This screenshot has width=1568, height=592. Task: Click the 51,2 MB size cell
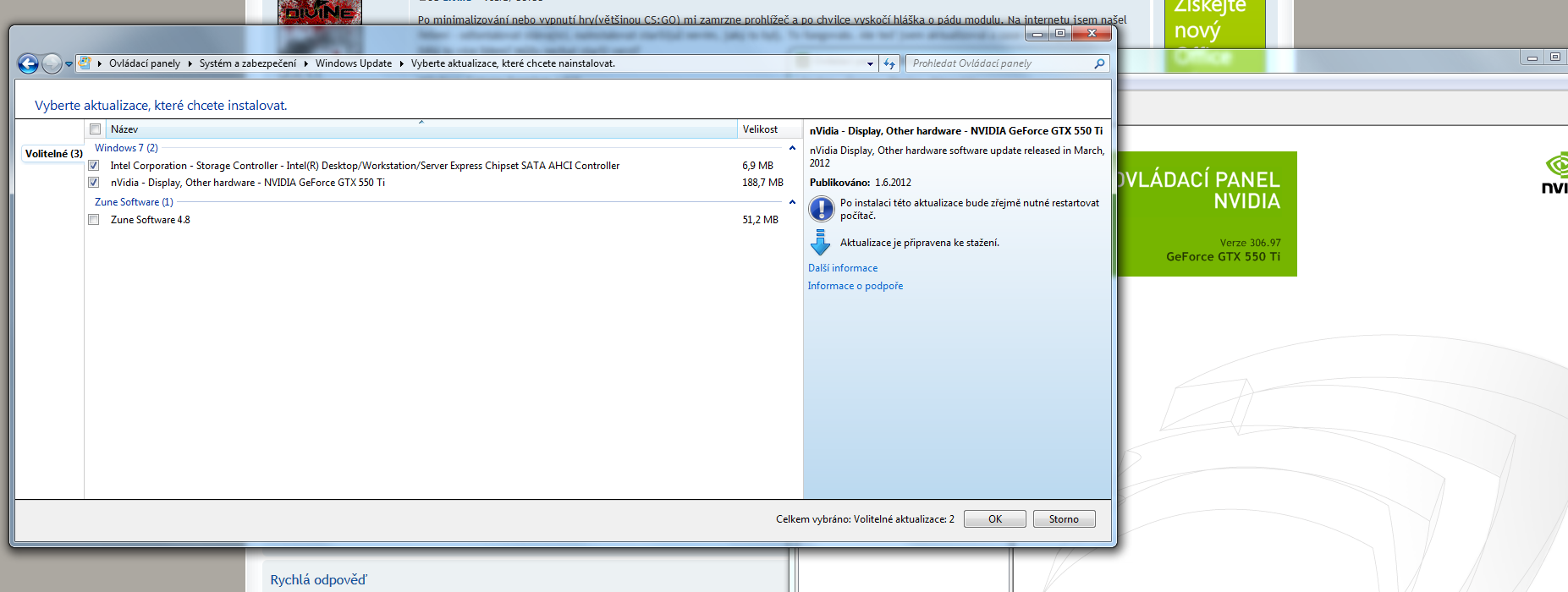(x=760, y=220)
